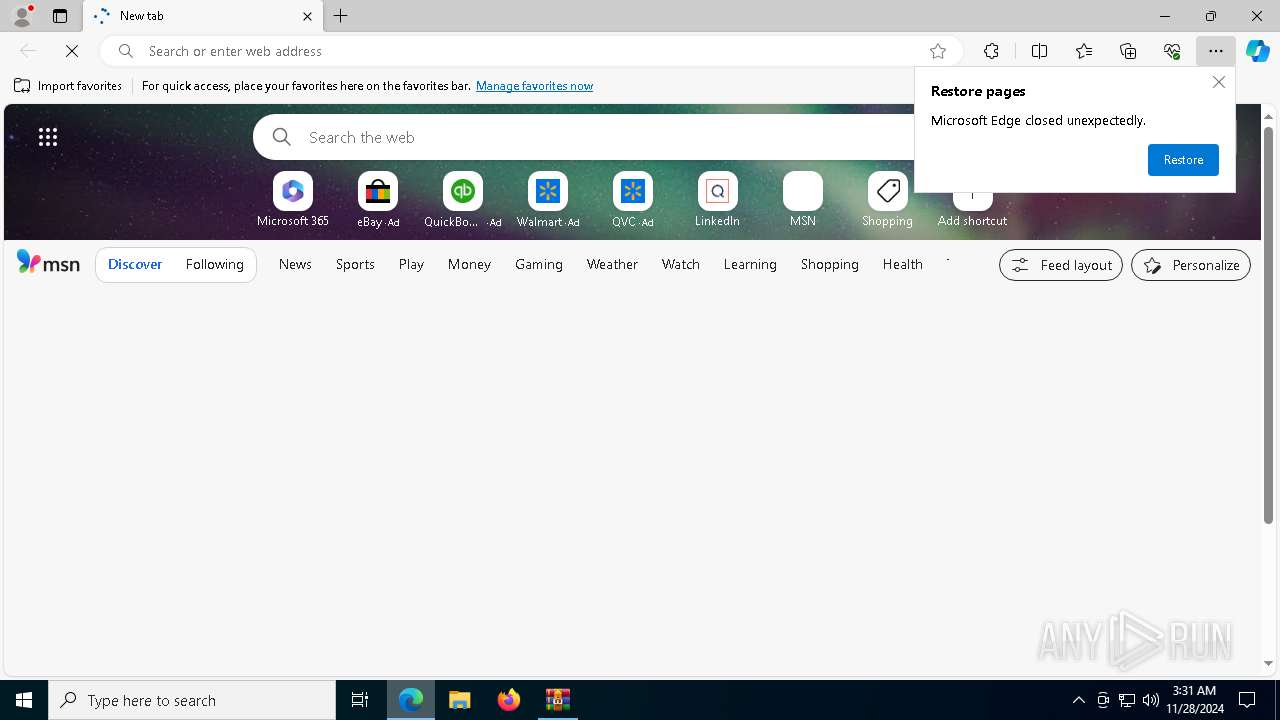
Task: Open the Sports category
Action: tap(355, 264)
